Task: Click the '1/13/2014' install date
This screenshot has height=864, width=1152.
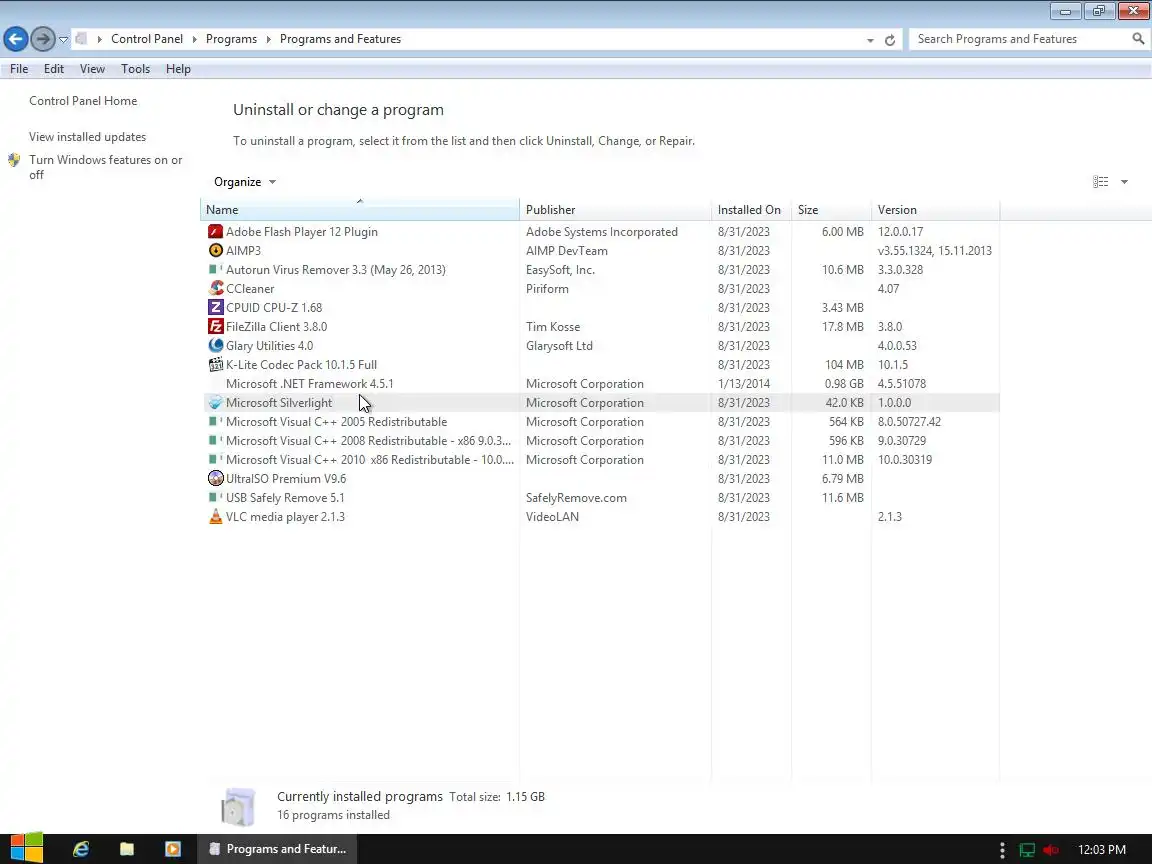Action: tap(744, 384)
